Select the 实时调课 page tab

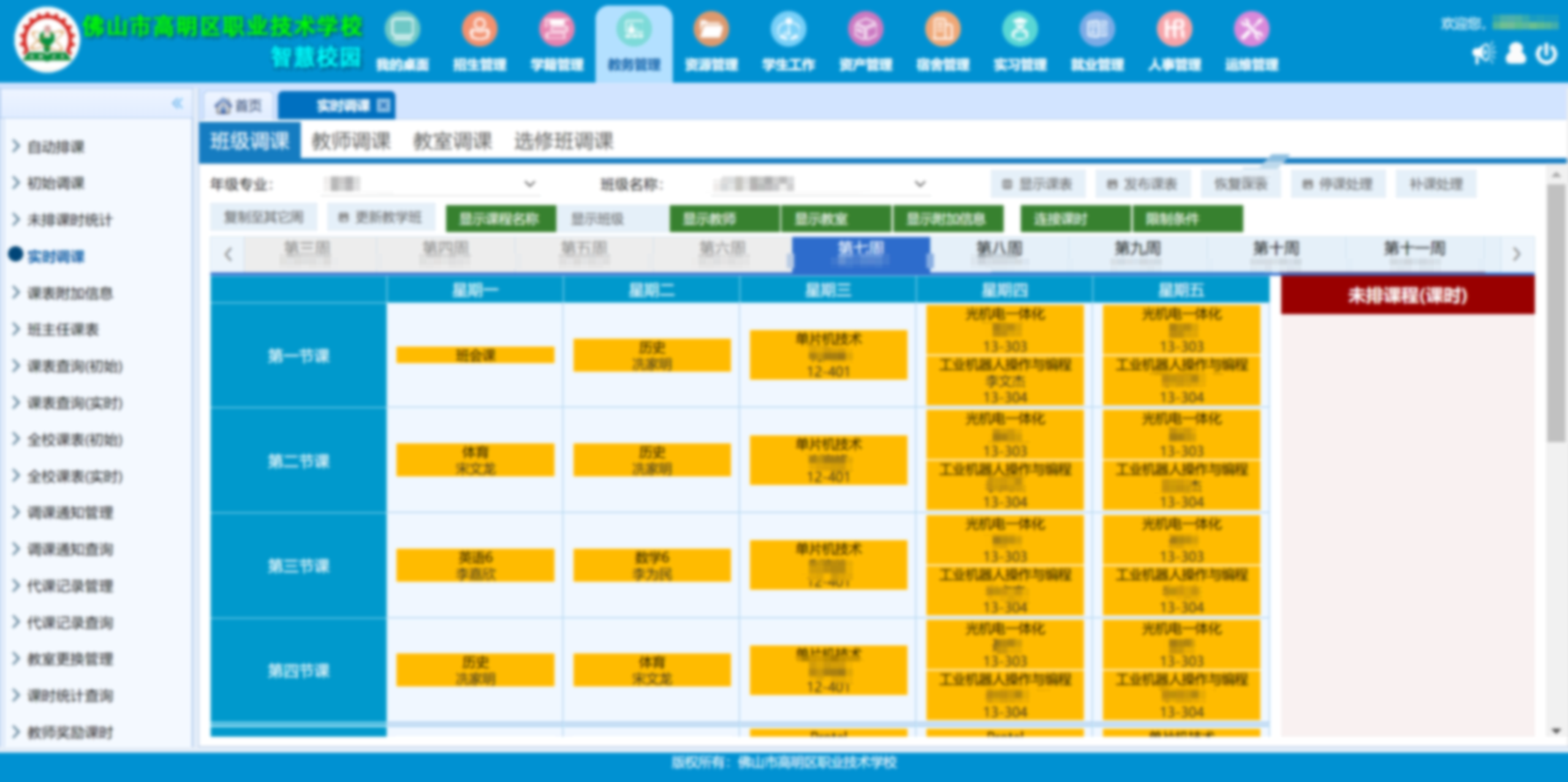[x=337, y=105]
